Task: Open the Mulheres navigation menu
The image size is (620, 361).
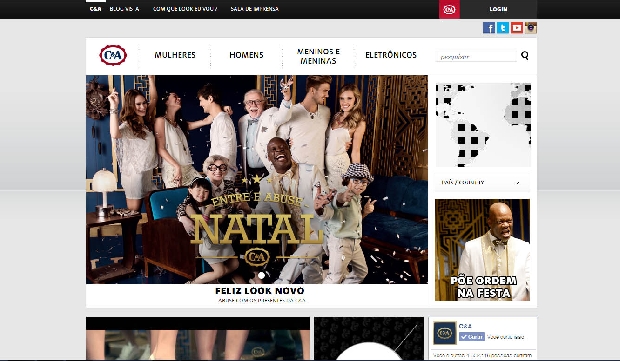Action: click(175, 55)
